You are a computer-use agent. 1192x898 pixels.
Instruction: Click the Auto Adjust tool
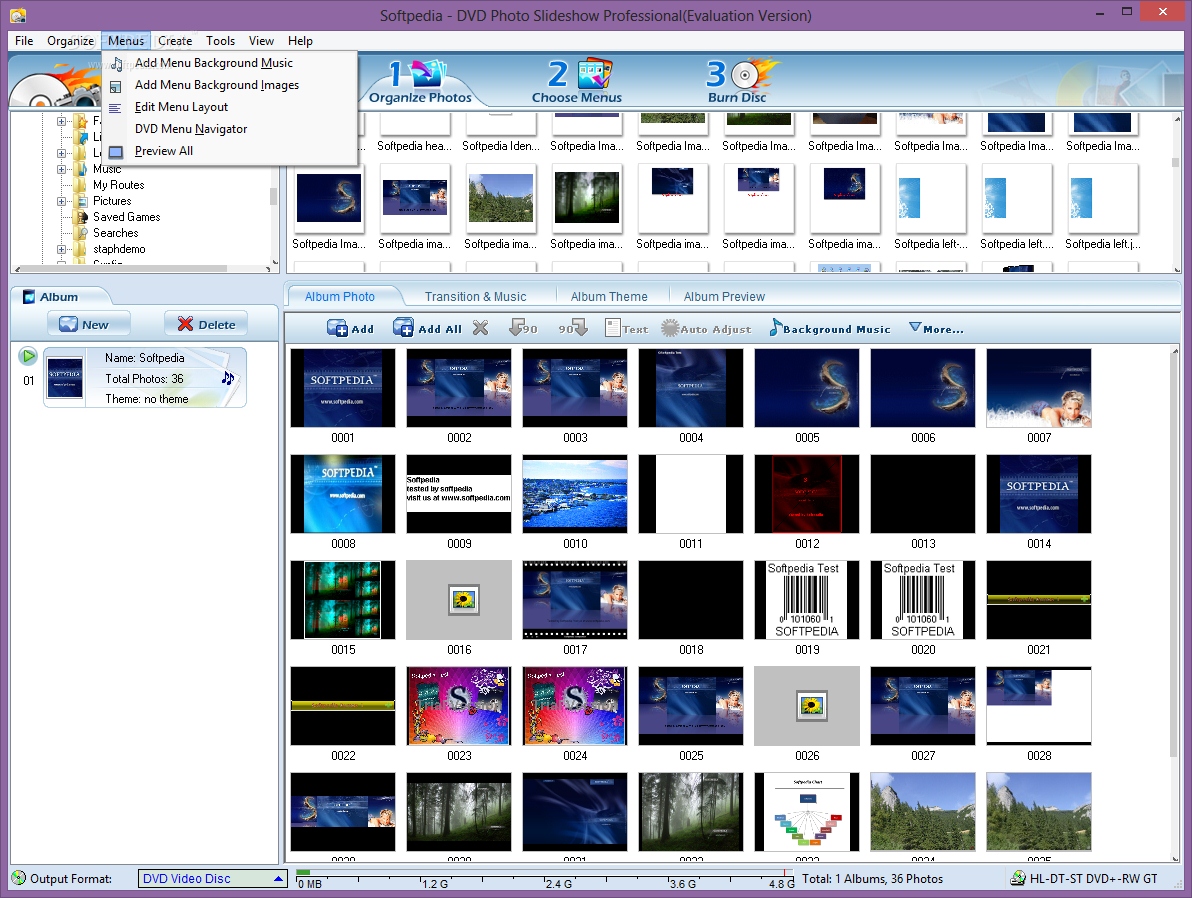706,328
